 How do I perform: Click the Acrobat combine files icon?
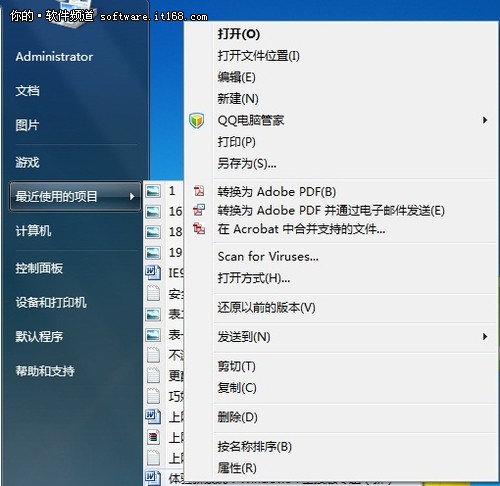(199, 229)
